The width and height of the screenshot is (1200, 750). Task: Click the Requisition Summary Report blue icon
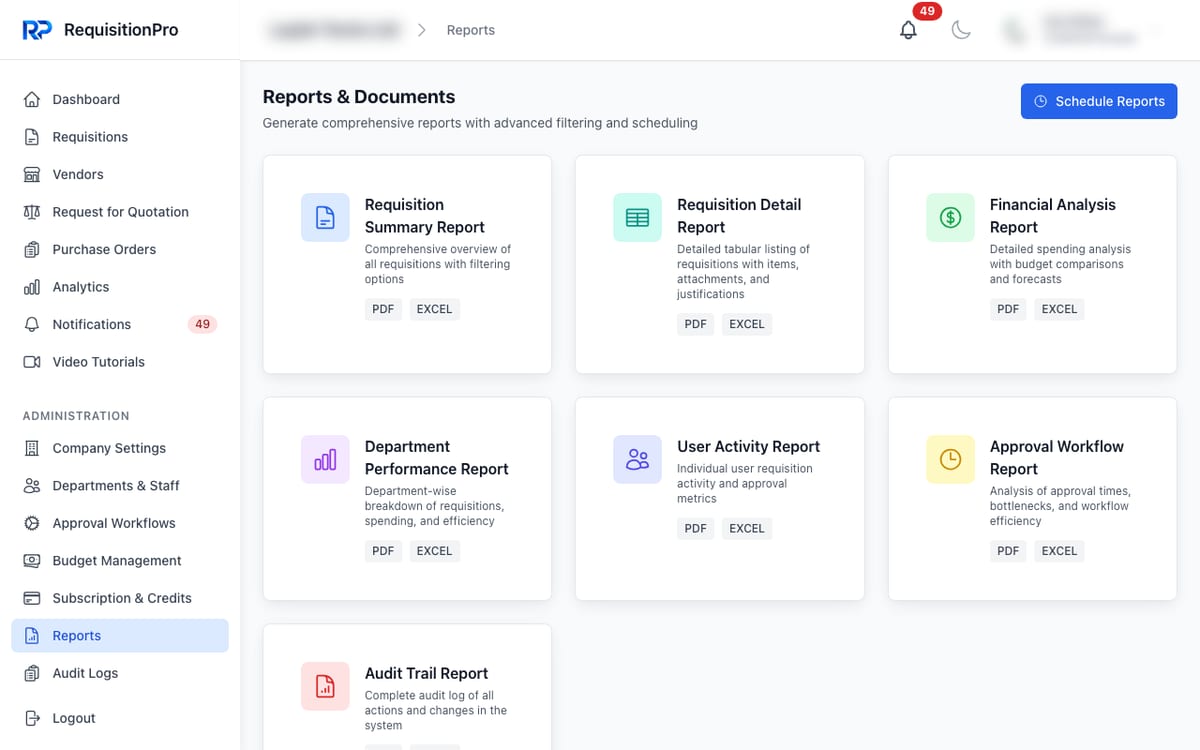tap(325, 217)
